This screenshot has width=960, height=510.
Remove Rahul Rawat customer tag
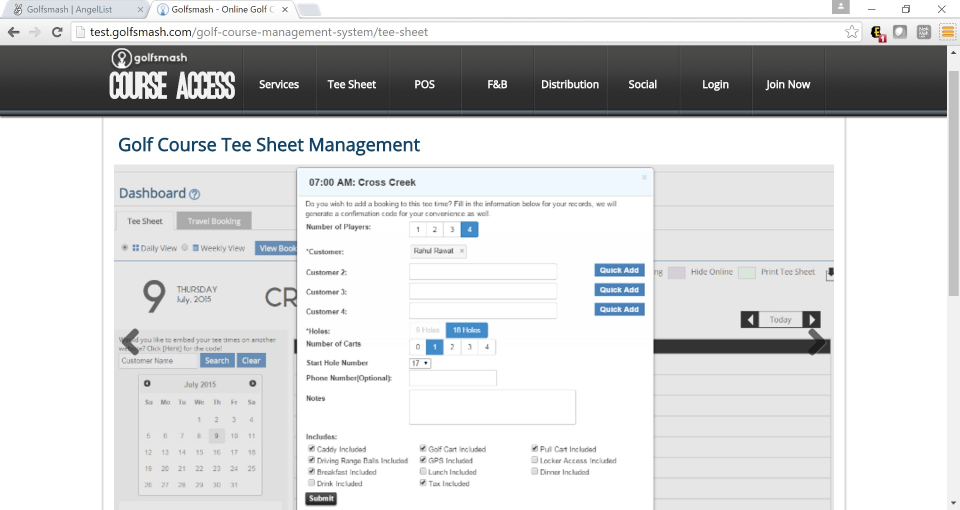[x=462, y=250]
